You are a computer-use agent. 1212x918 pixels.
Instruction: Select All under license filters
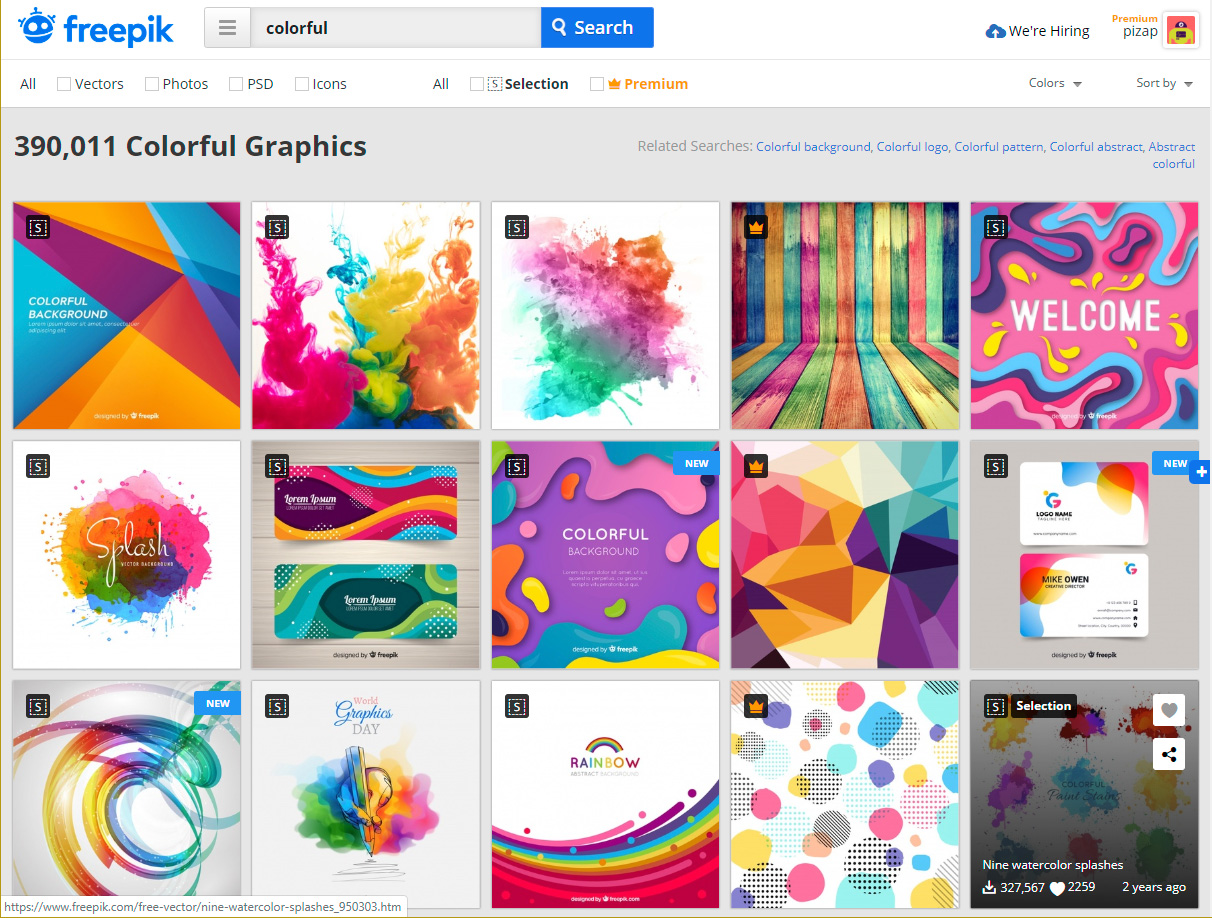pos(441,84)
